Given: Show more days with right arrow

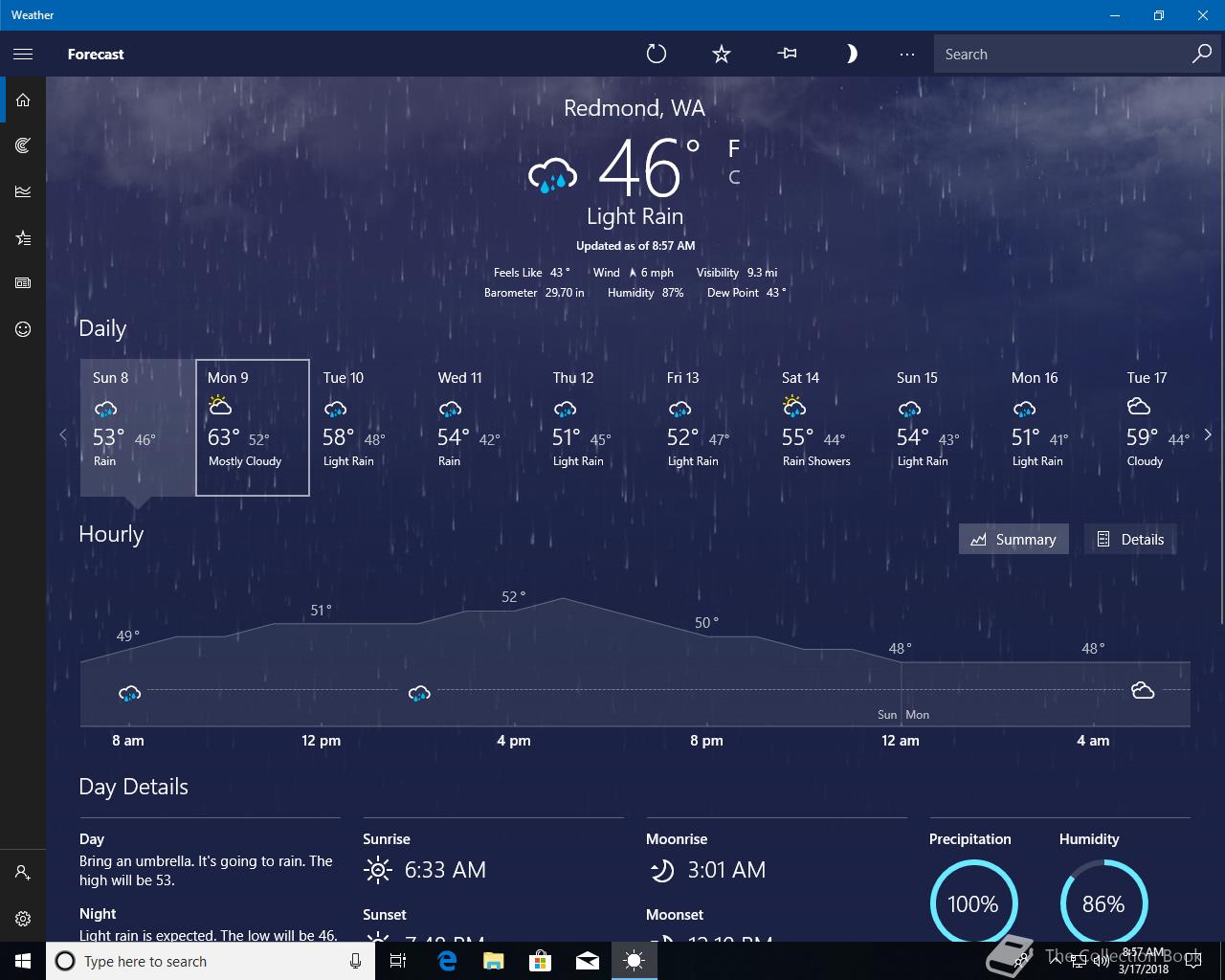Looking at the screenshot, I should (x=1208, y=434).
